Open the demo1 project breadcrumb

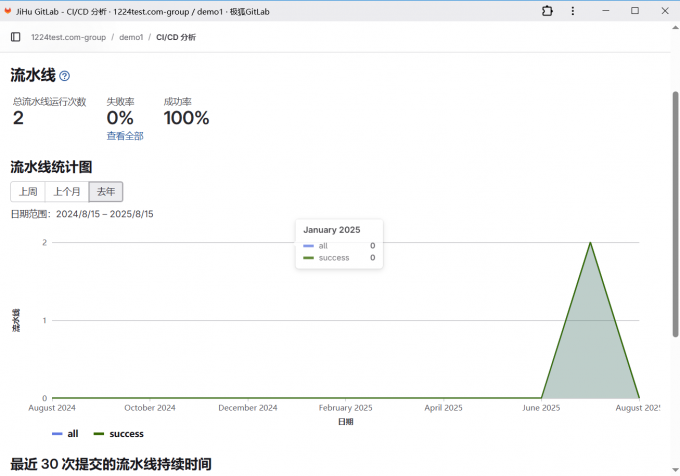131,37
